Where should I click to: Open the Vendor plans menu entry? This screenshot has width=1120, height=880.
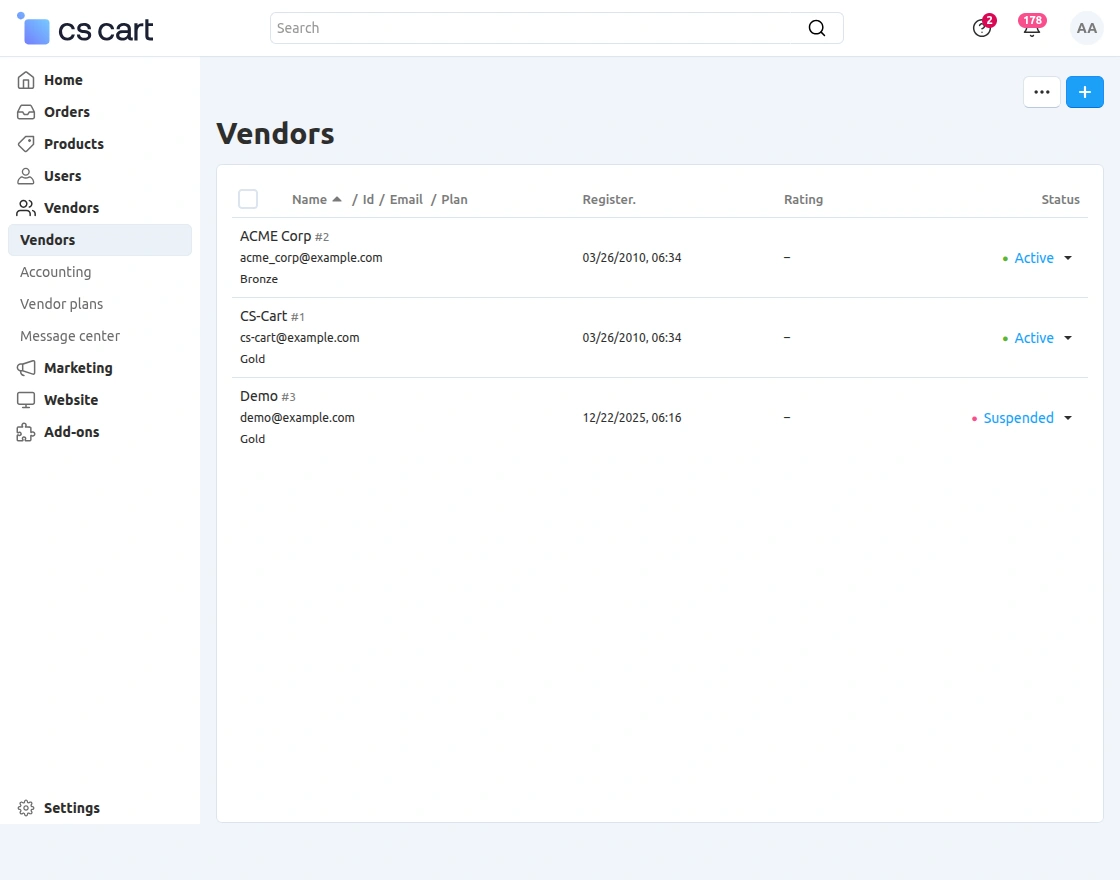pyautogui.click(x=61, y=304)
